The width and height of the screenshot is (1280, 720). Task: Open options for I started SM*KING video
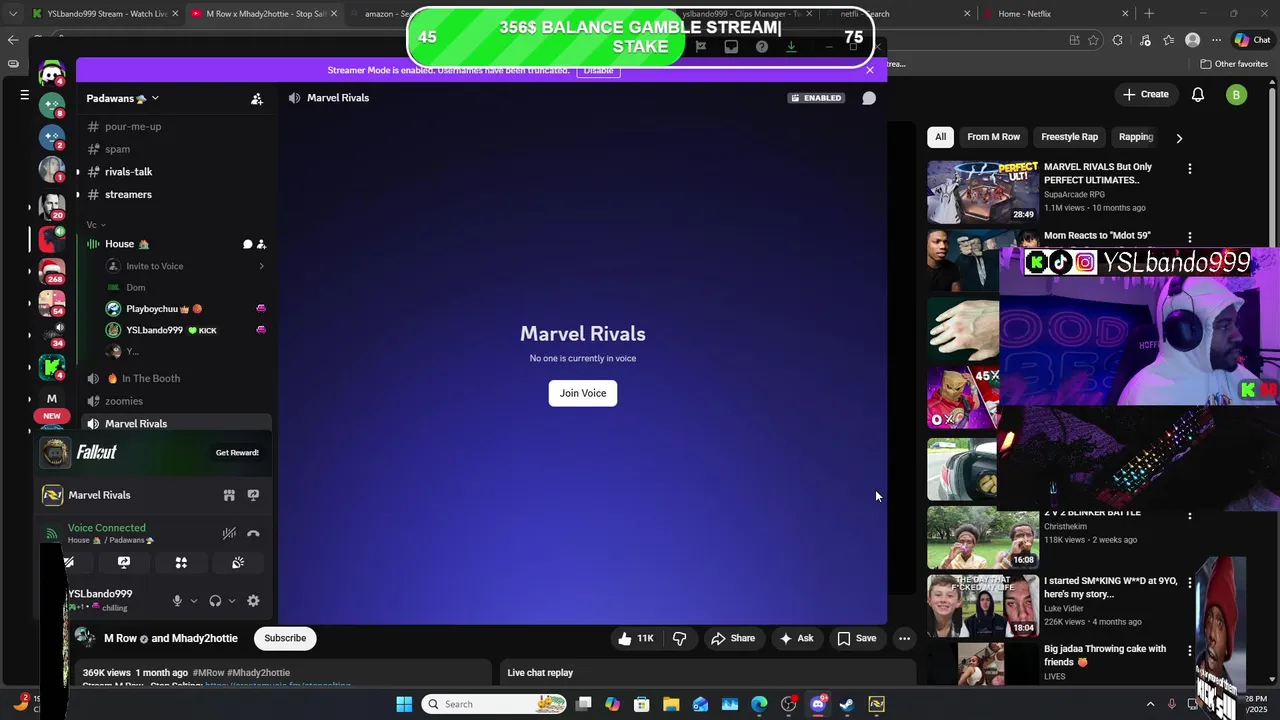coord(1190,583)
